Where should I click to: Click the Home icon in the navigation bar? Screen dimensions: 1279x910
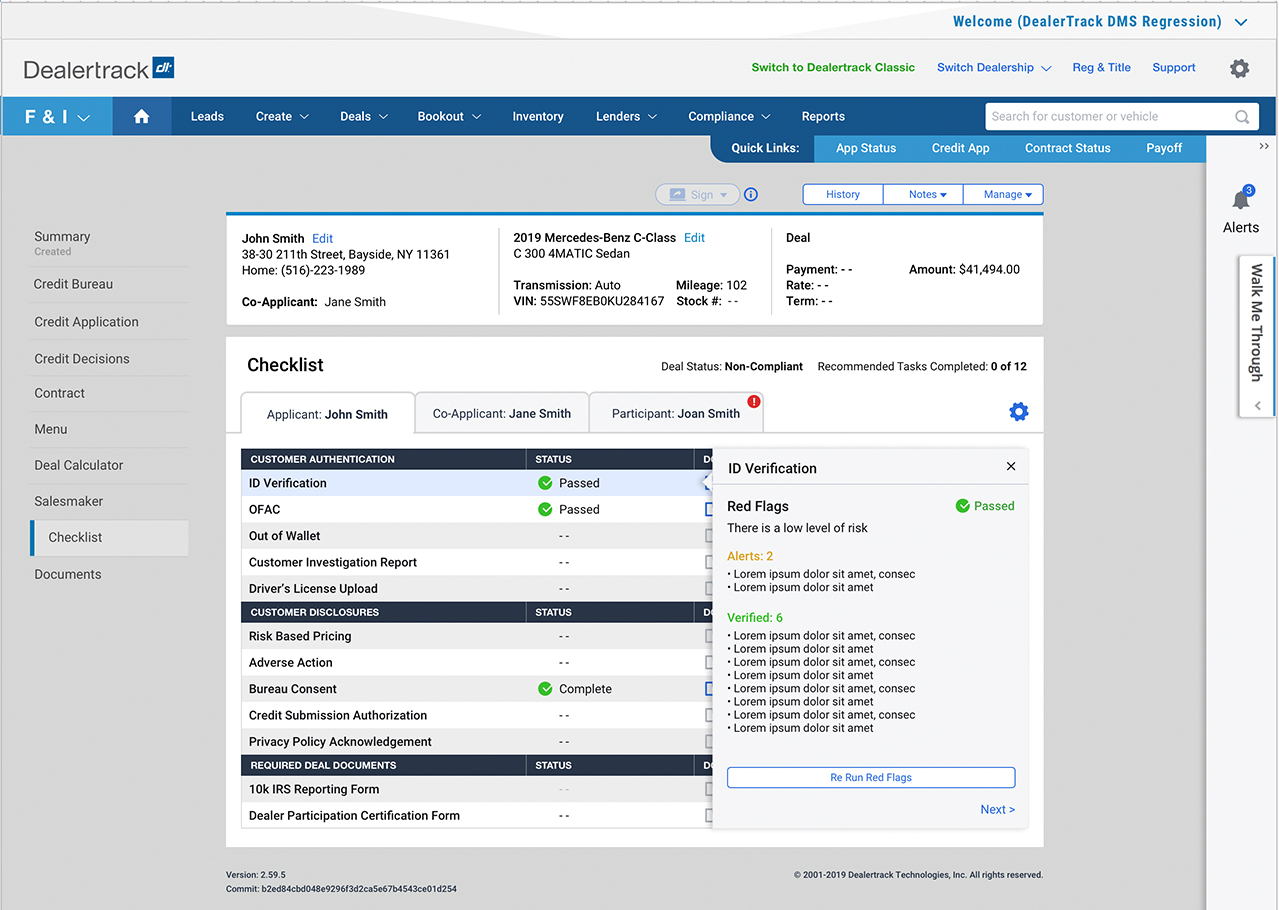coord(141,117)
